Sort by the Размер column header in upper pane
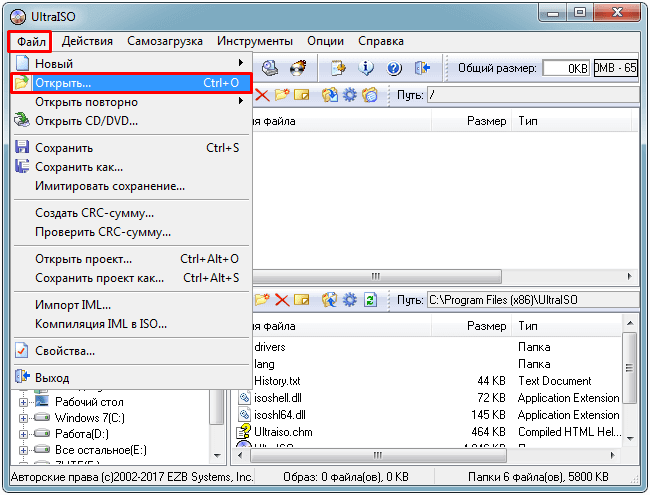 tap(486, 121)
